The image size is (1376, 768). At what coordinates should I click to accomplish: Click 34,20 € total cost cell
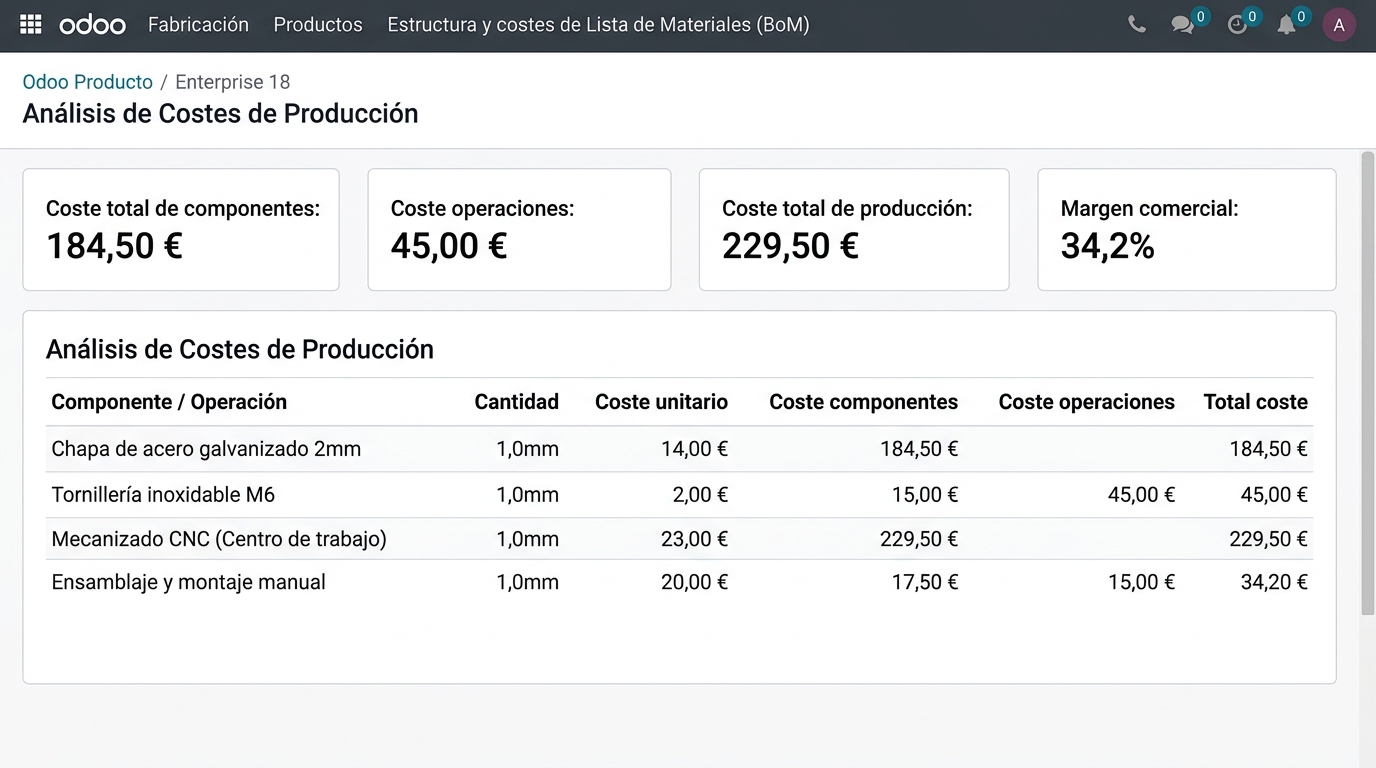[1274, 582]
